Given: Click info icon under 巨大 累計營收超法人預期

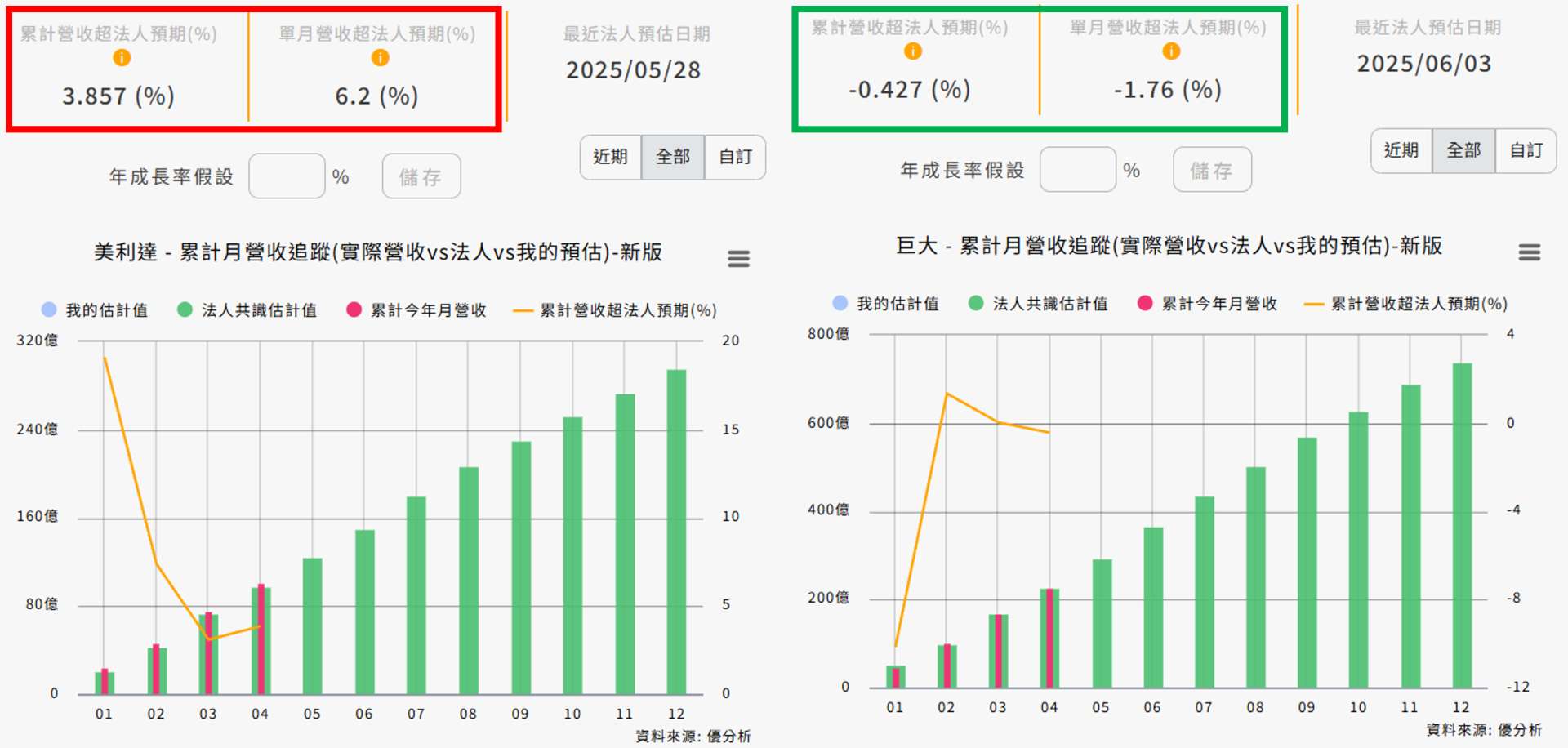Looking at the screenshot, I should (x=912, y=51).
